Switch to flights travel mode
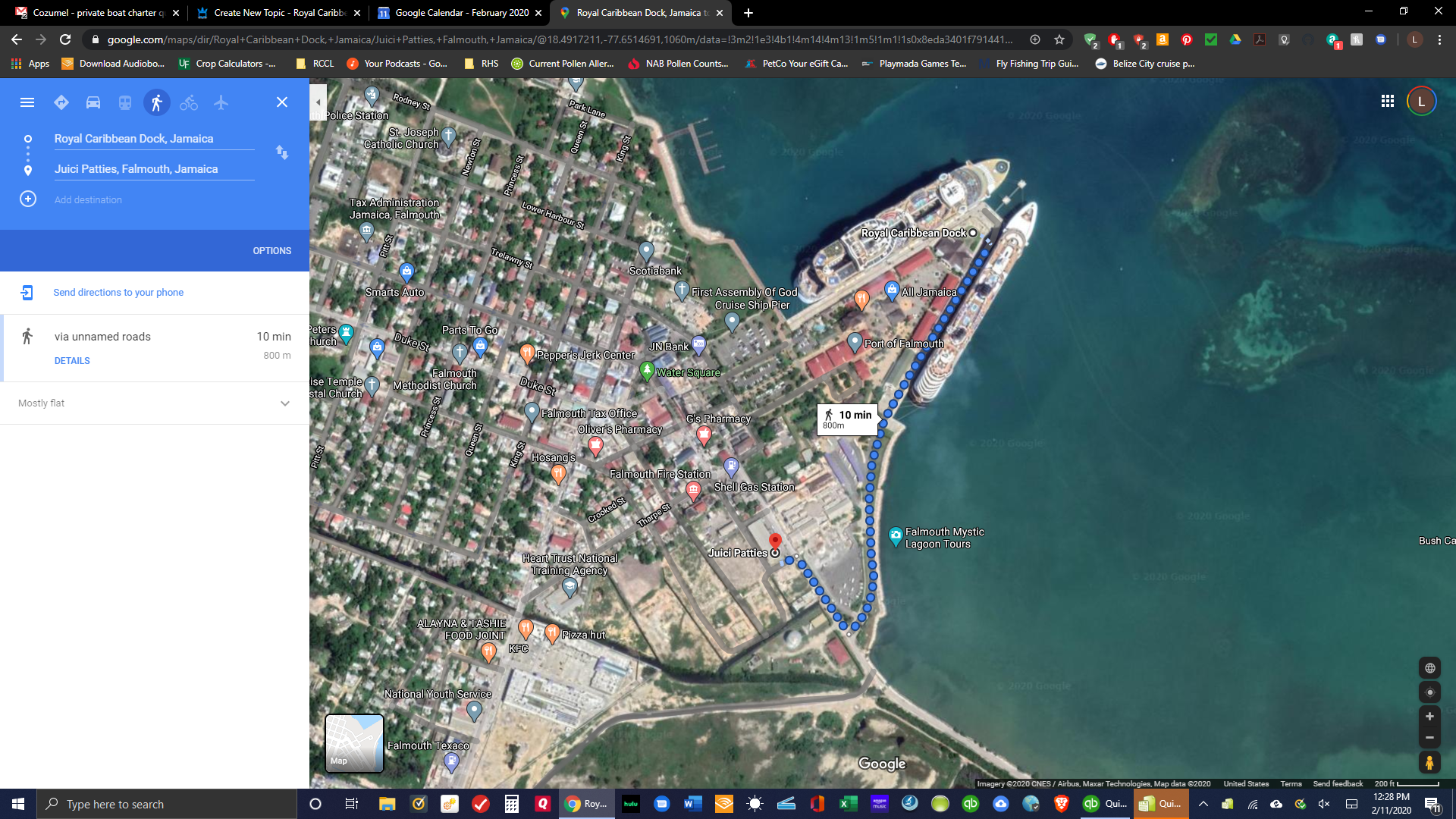The image size is (1456, 819). click(x=221, y=102)
